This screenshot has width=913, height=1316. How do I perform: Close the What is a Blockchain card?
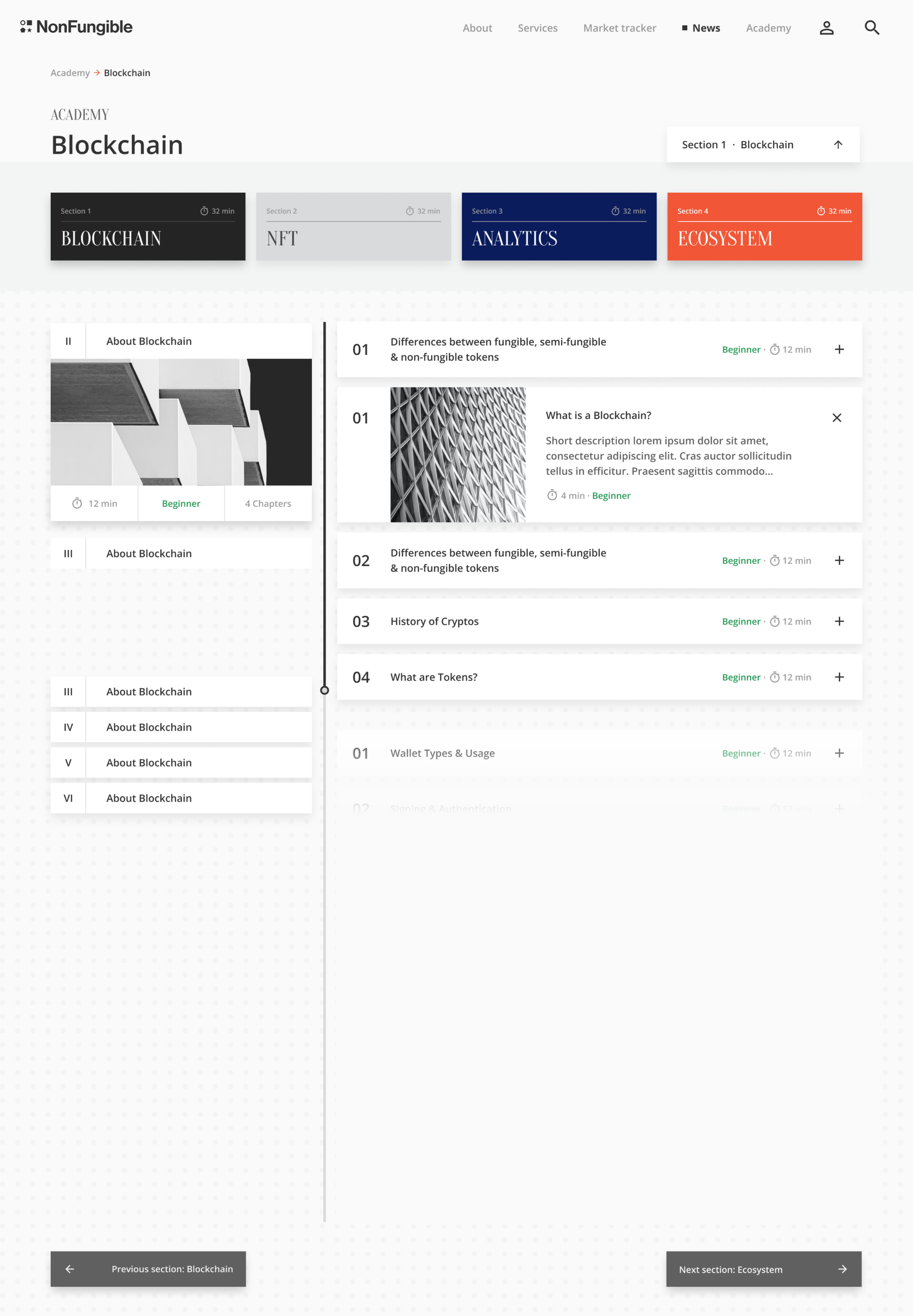coord(836,418)
